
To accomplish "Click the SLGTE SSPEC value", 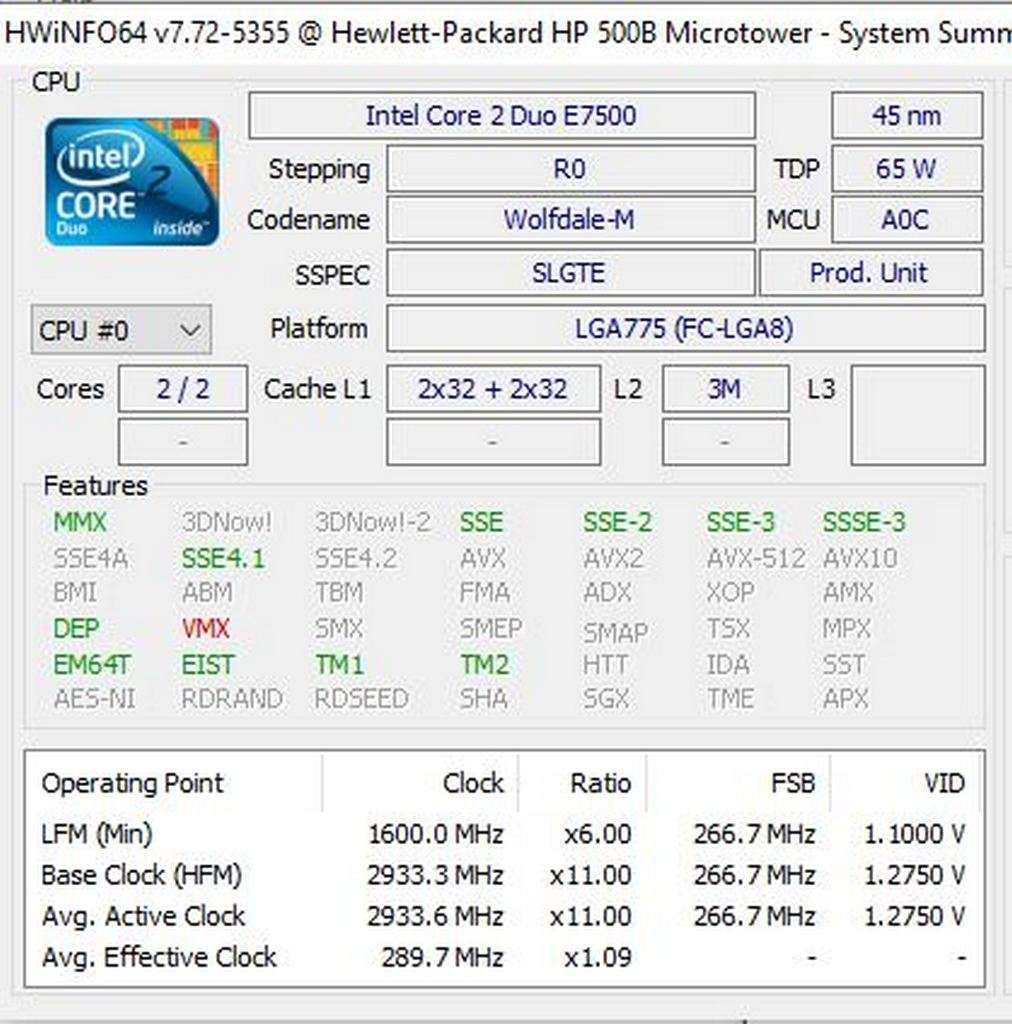I will point(570,272).
